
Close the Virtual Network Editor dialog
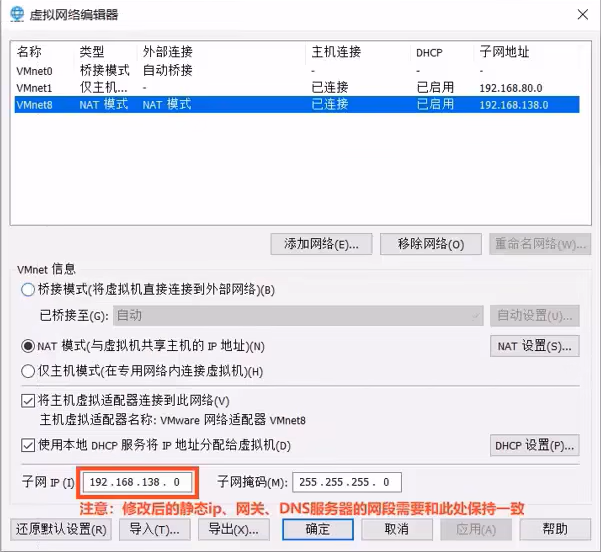point(582,13)
